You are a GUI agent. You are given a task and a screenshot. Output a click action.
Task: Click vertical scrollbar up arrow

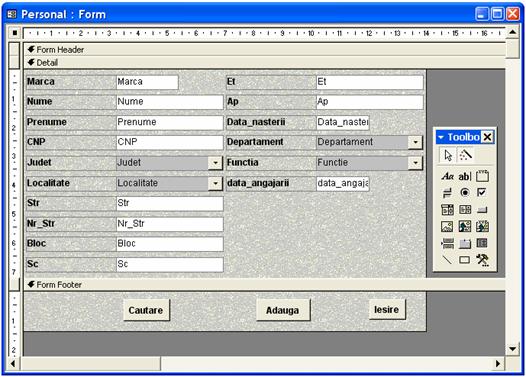[x=512, y=33]
